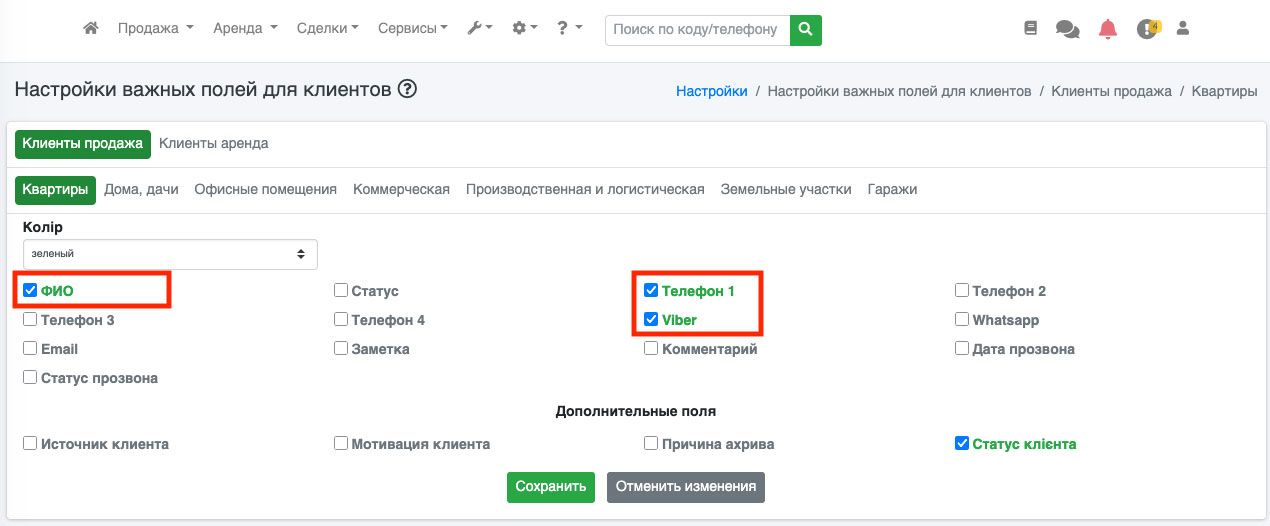Open the Колір color select dropdown
This screenshot has height=526, width=1270.
170,254
